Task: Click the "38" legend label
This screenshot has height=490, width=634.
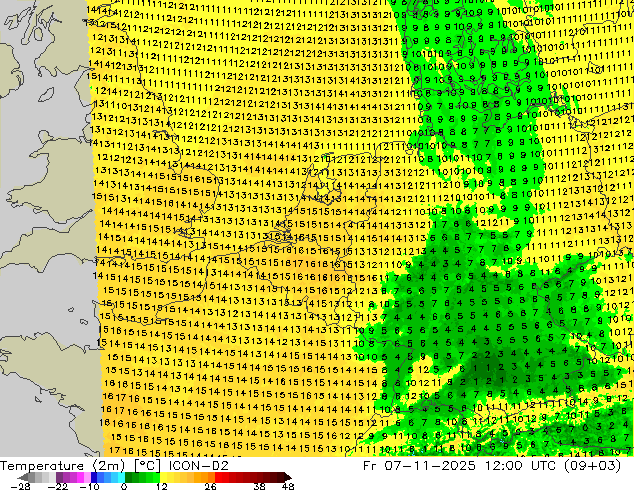Action: tap(260, 486)
